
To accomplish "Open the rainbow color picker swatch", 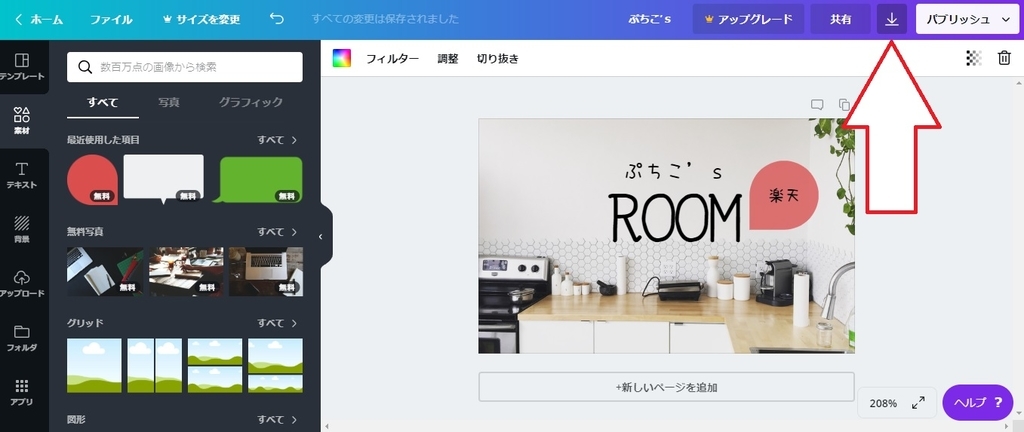I will (342, 58).
